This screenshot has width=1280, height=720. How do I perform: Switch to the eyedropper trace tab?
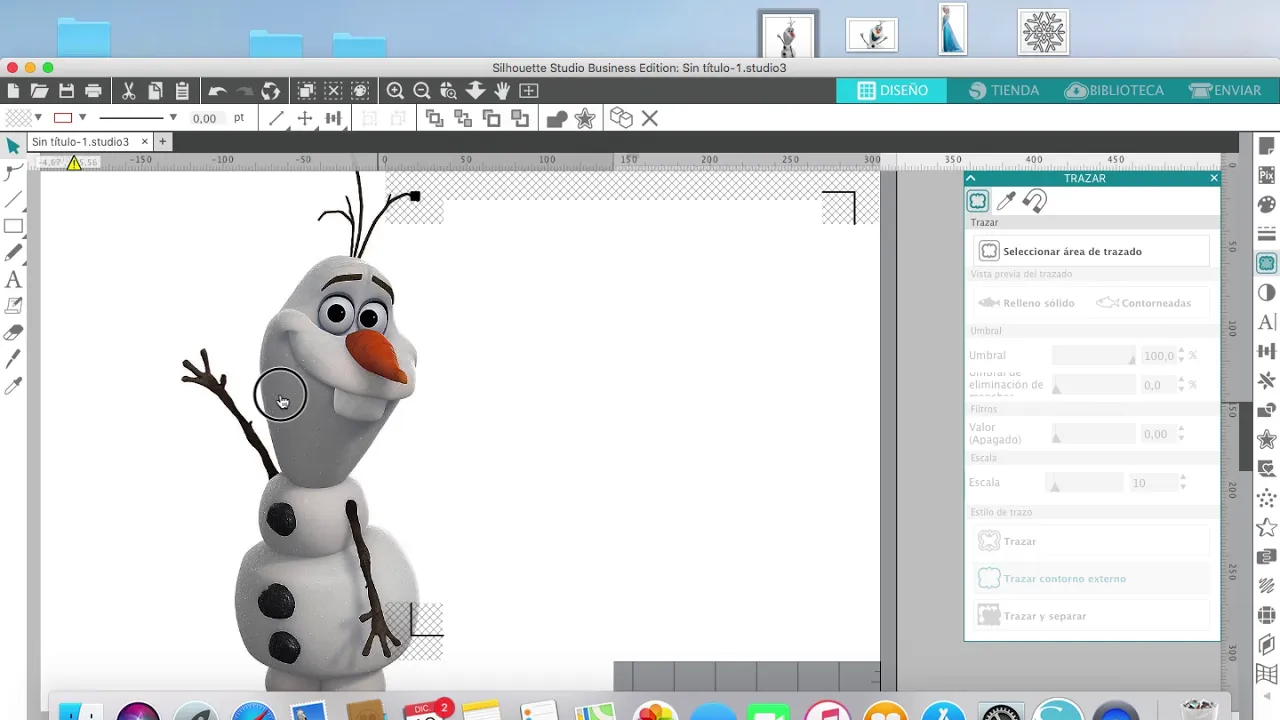coord(1006,201)
